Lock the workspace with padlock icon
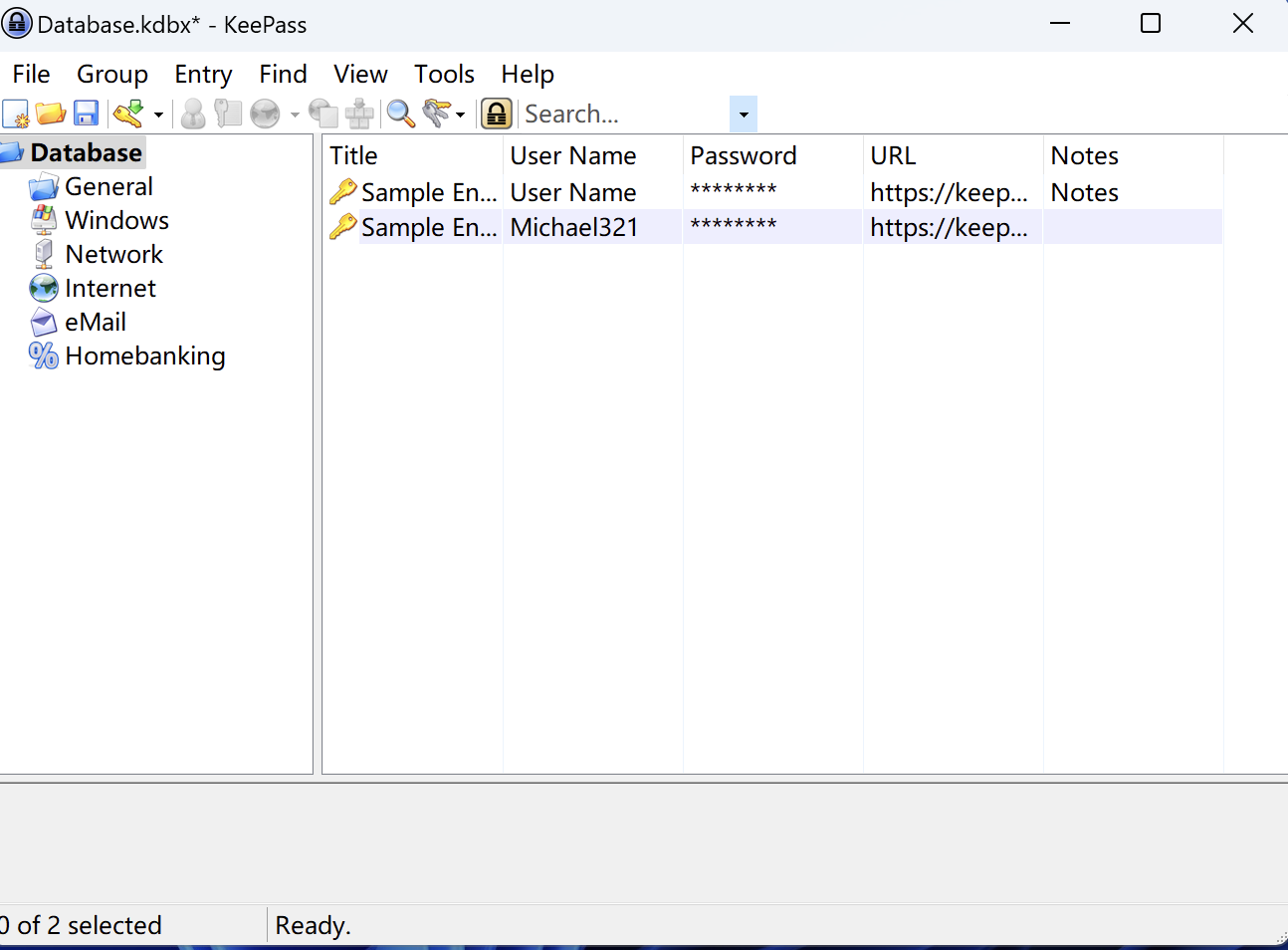Screen dimensions: 1288x950 point(497,115)
